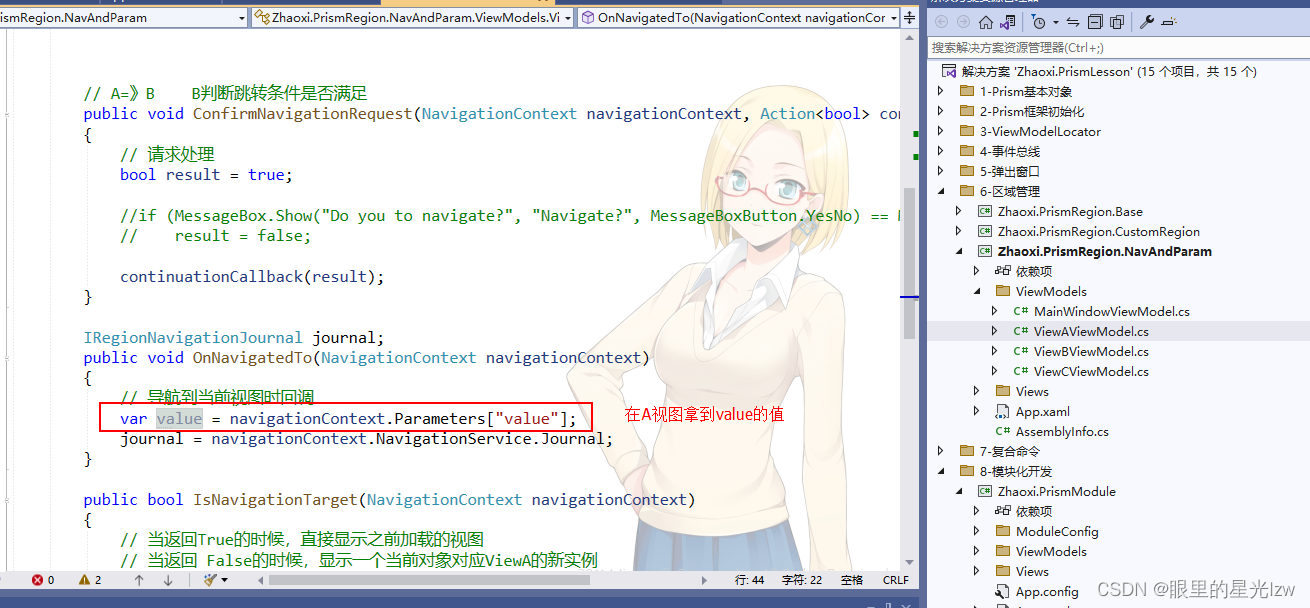Image resolution: width=1310 pixels, height=608 pixels.
Task: Open the dropdown arrow beside the filter icon
Action: point(1054,22)
